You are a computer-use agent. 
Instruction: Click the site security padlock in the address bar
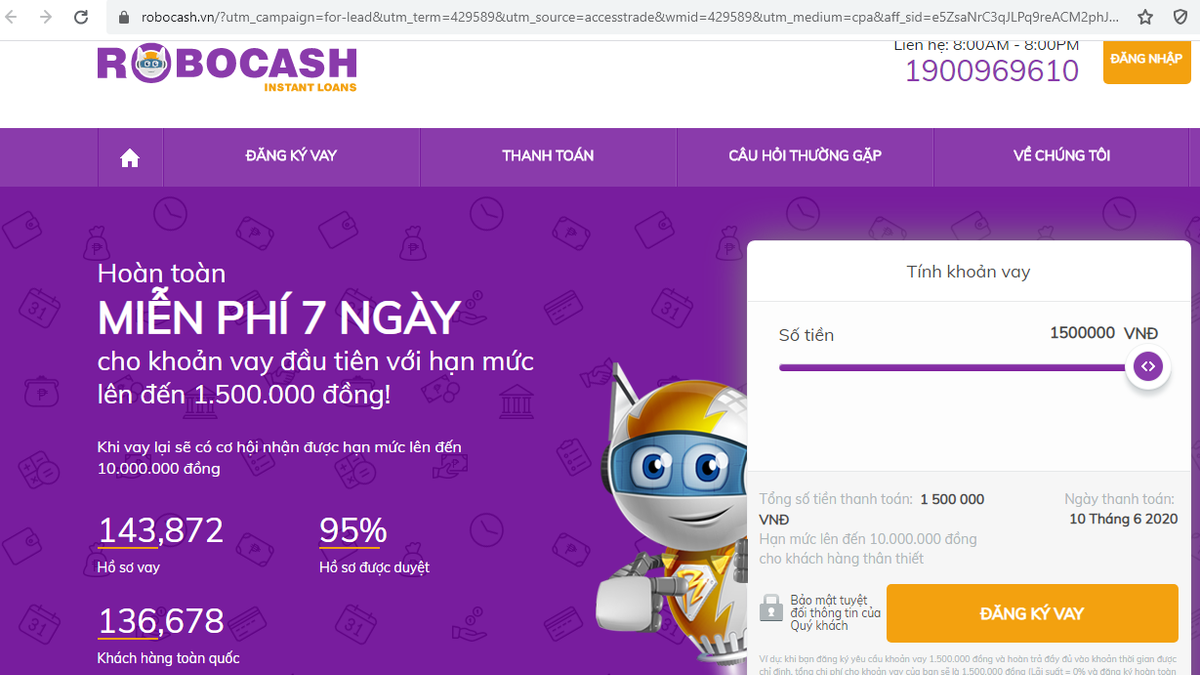[x=121, y=17]
